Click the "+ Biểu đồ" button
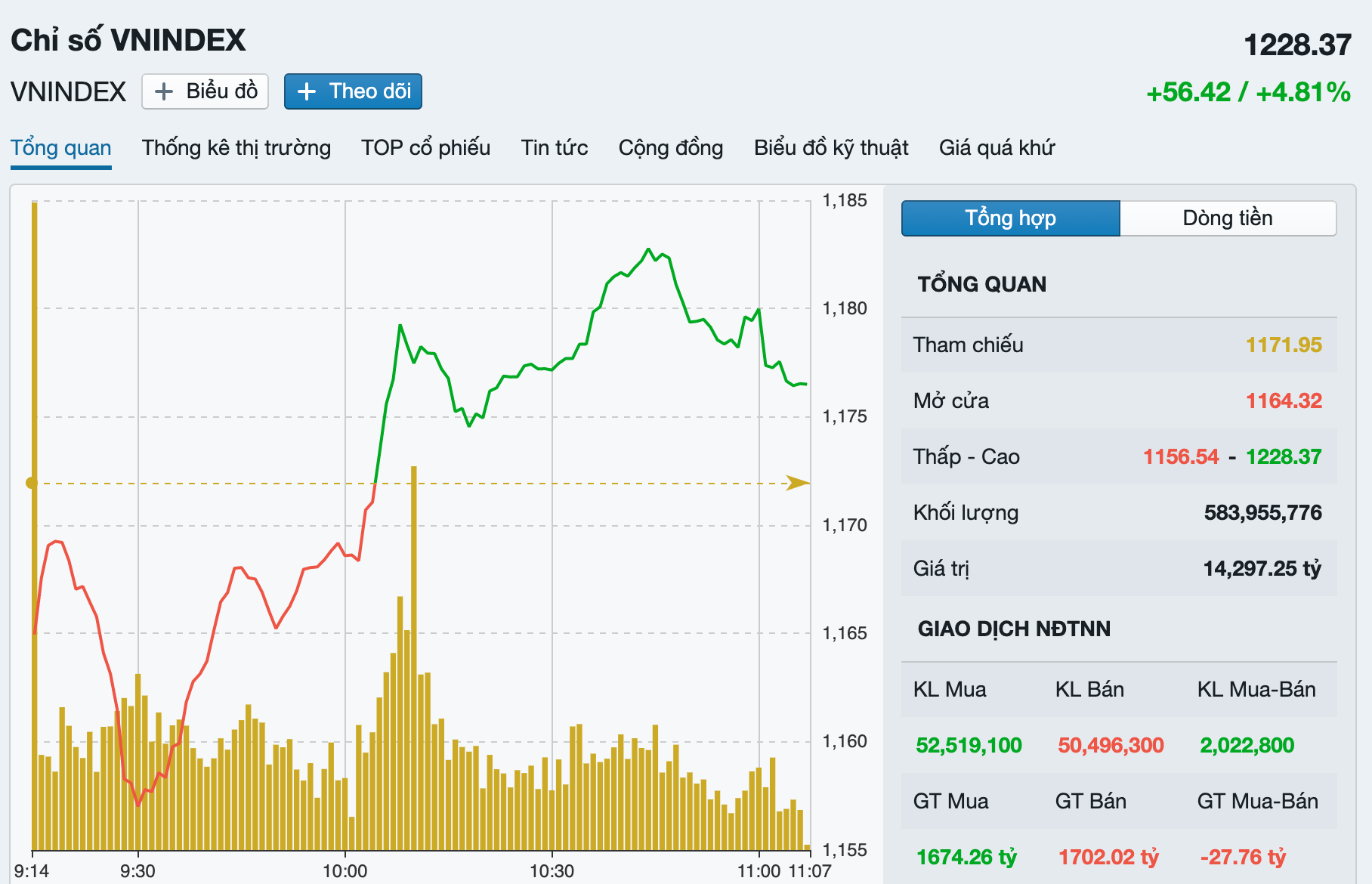Viewport: 1372px width, 884px height. 205,91
